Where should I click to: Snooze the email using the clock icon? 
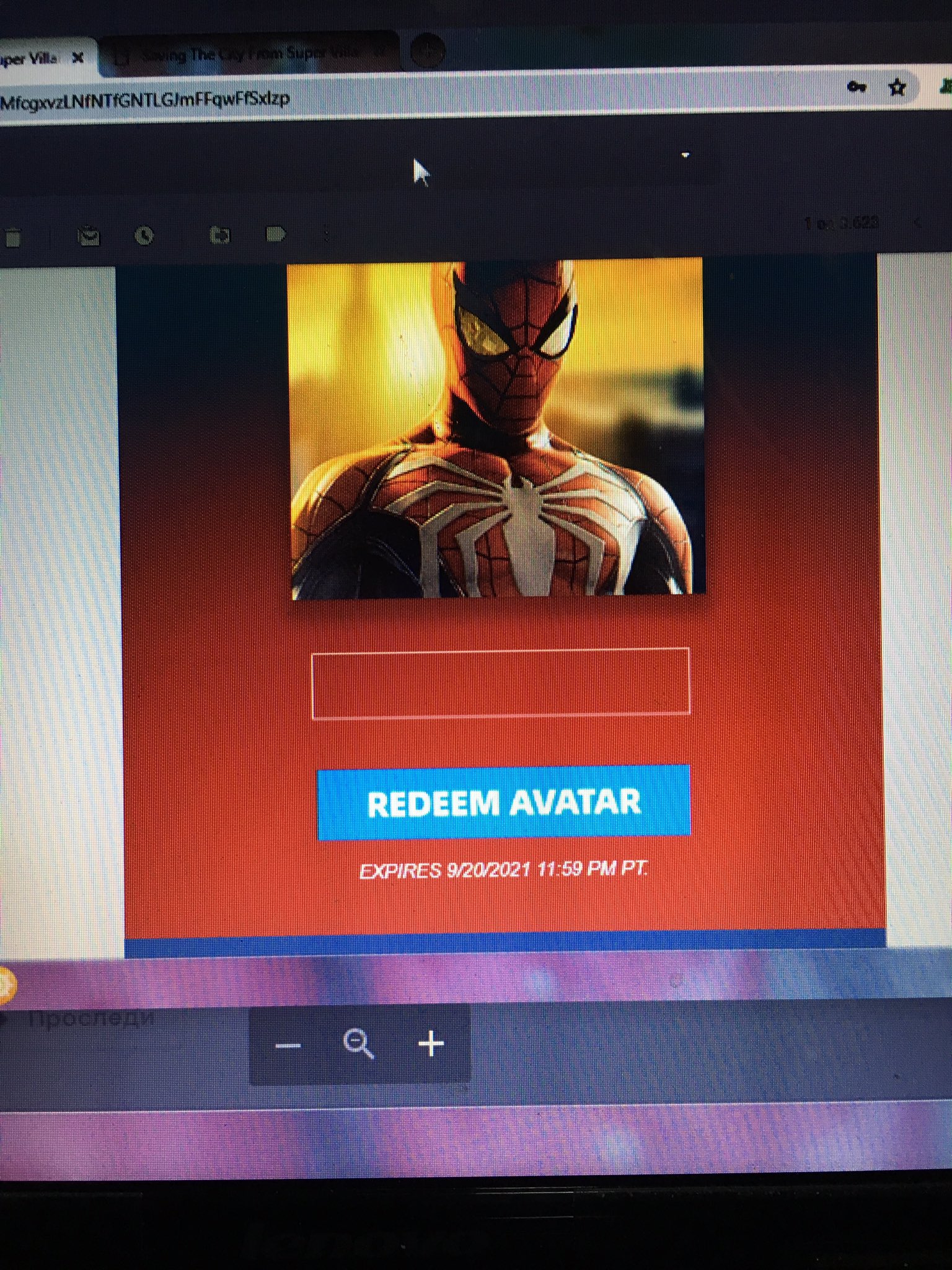pyautogui.click(x=144, y=236)
